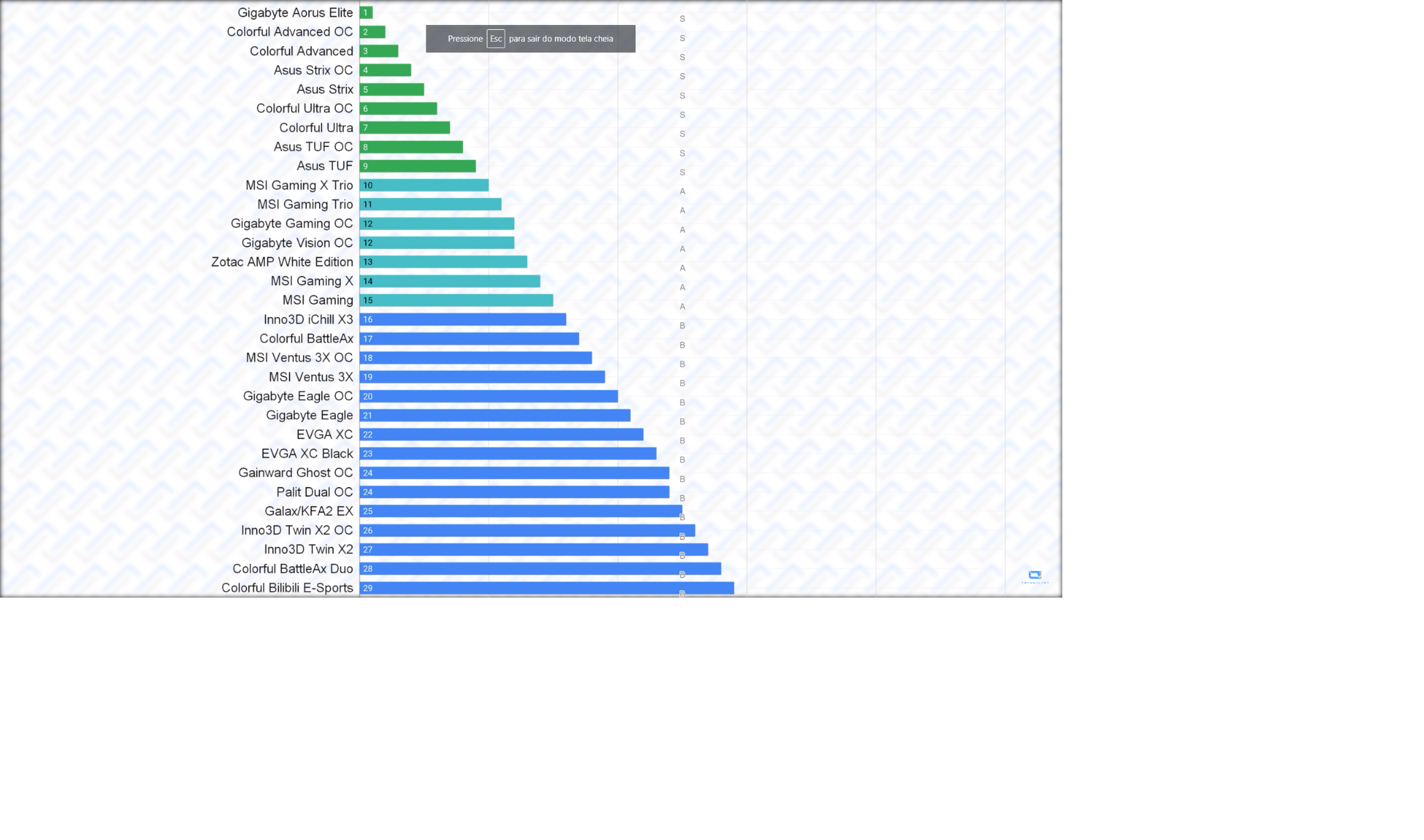Image resolution: width=1424 pixels, height=840 pixels.
Task: Select the Gigabyte Vision OC label
Action: tap(298, 243)
